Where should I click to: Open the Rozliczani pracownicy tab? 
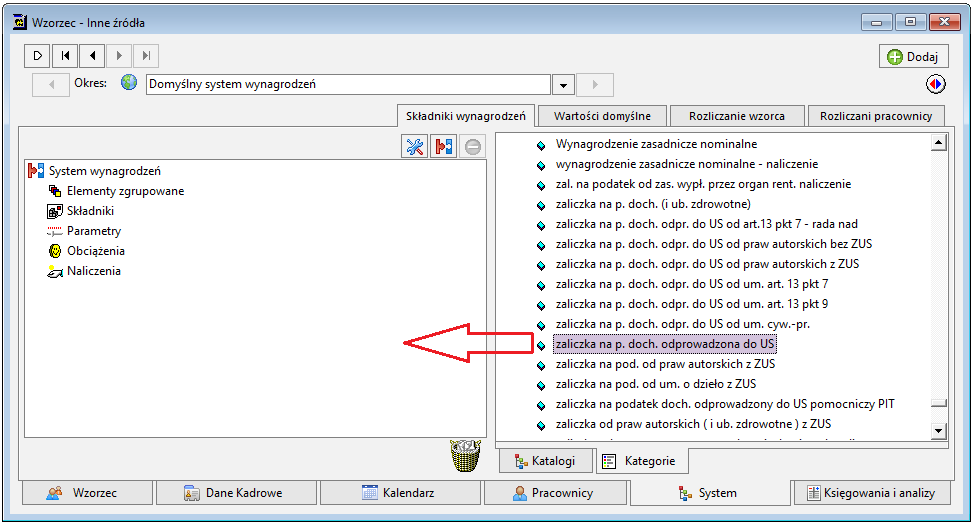pyautogui.click(x=875, y=116)
